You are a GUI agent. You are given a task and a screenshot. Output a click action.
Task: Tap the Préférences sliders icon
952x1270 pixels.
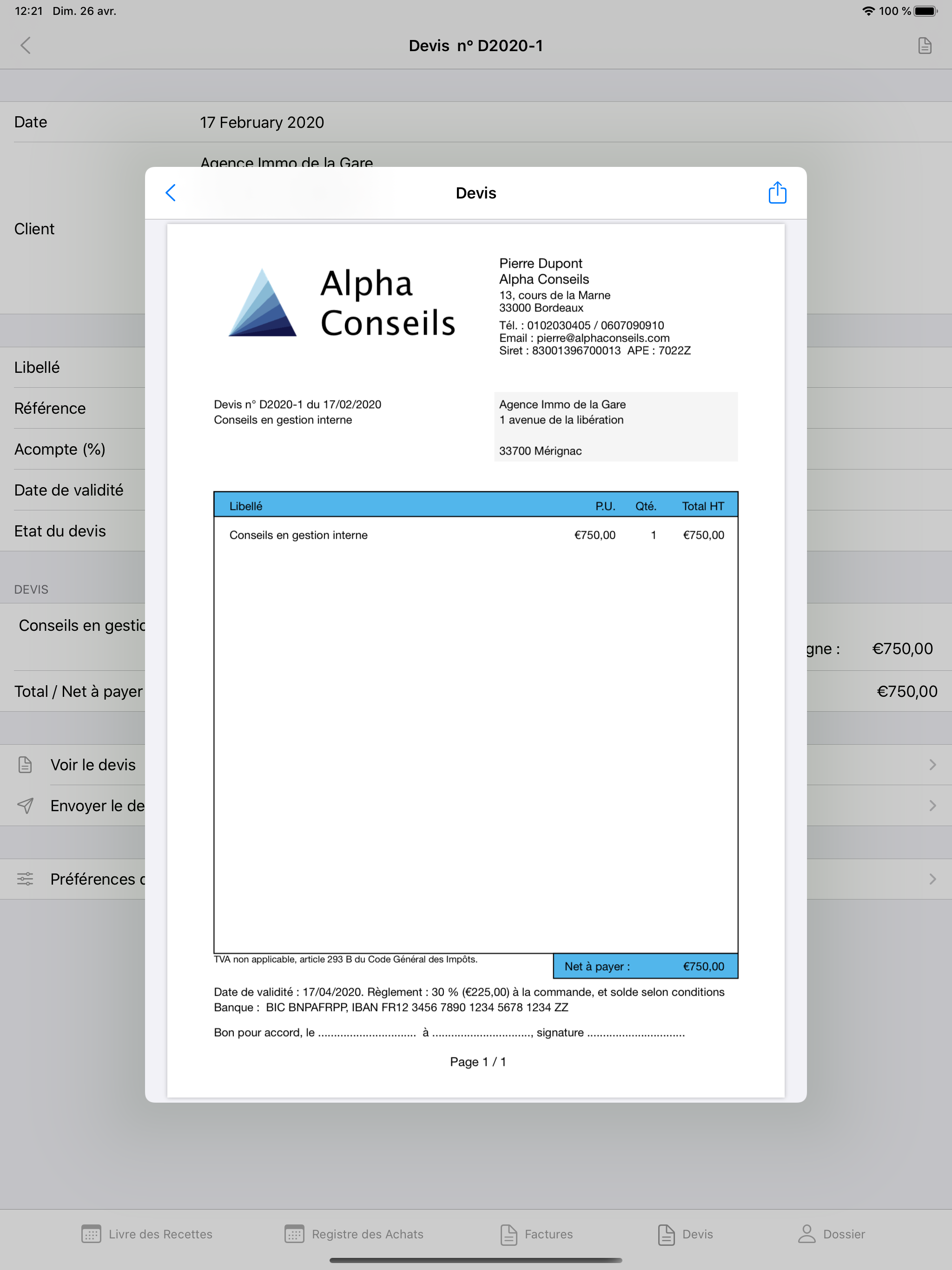(25, 879)
